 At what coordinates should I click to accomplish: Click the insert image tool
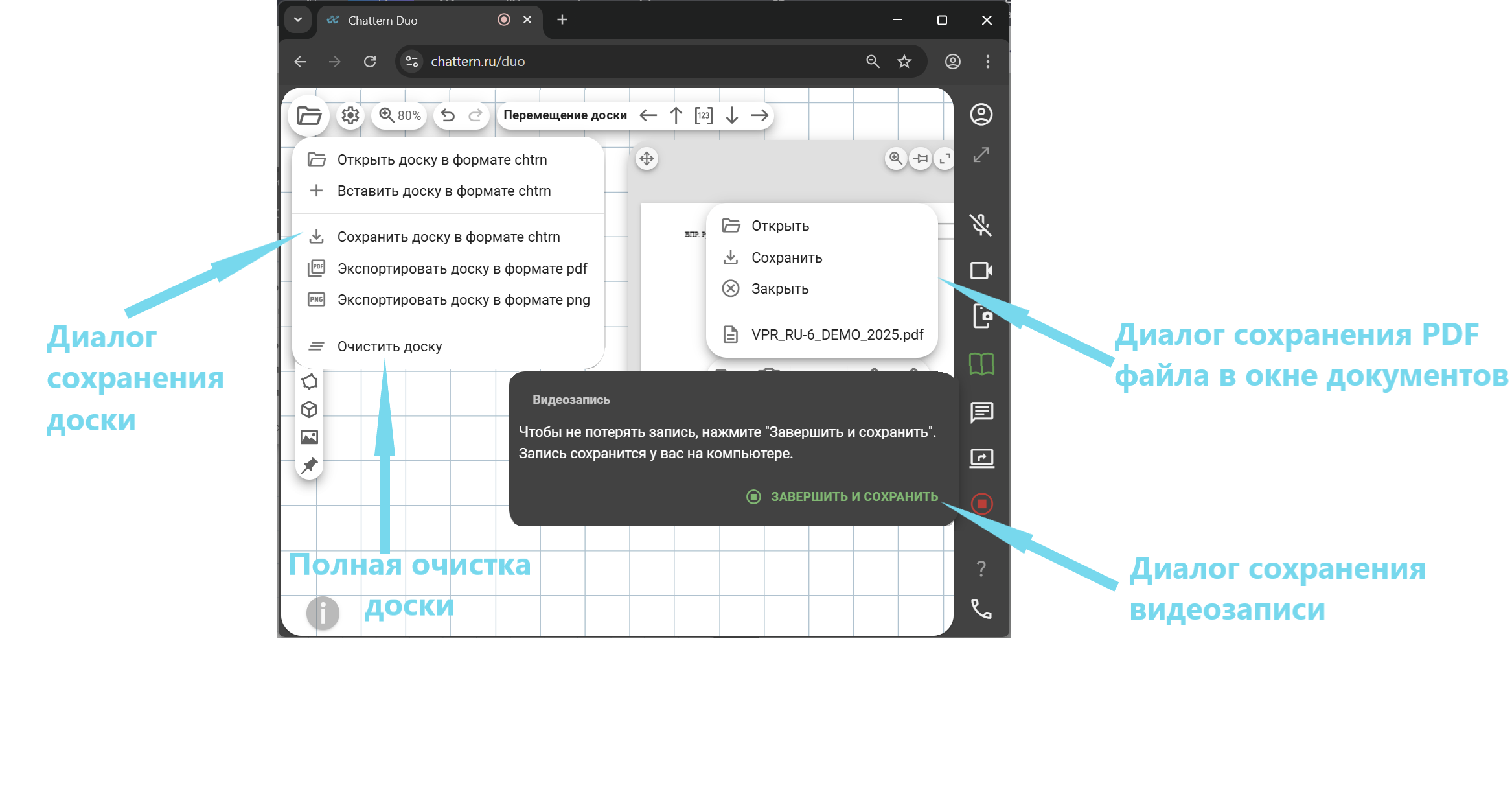click(x=310, y=438)
